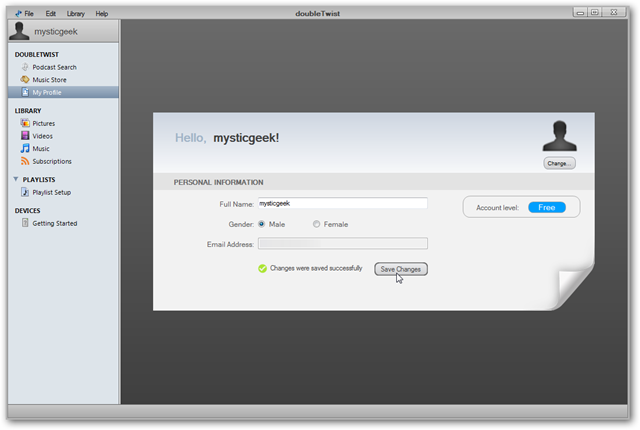Select Getting Started under Devices

point(55,224)
